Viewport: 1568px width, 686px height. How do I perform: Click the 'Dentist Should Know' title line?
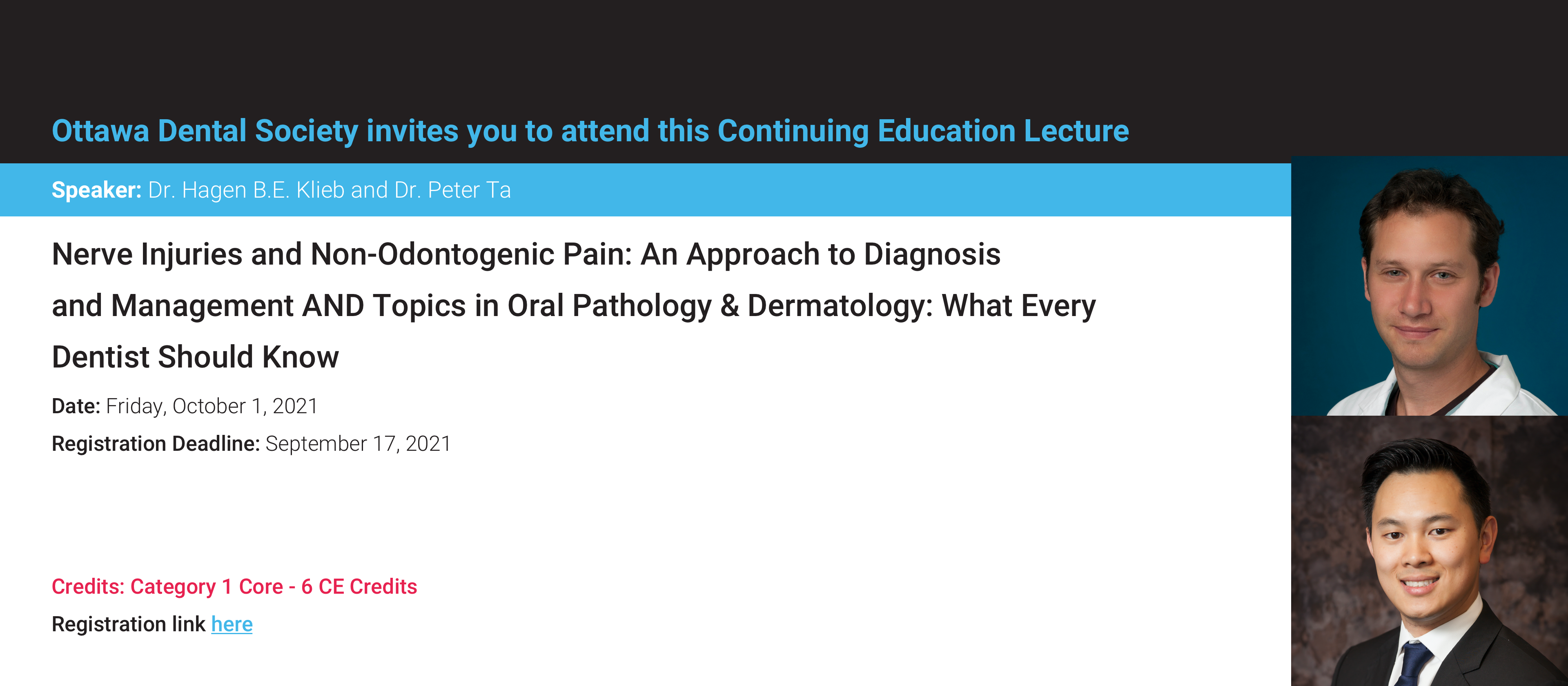pyautogui.click(x=196, y=357)
